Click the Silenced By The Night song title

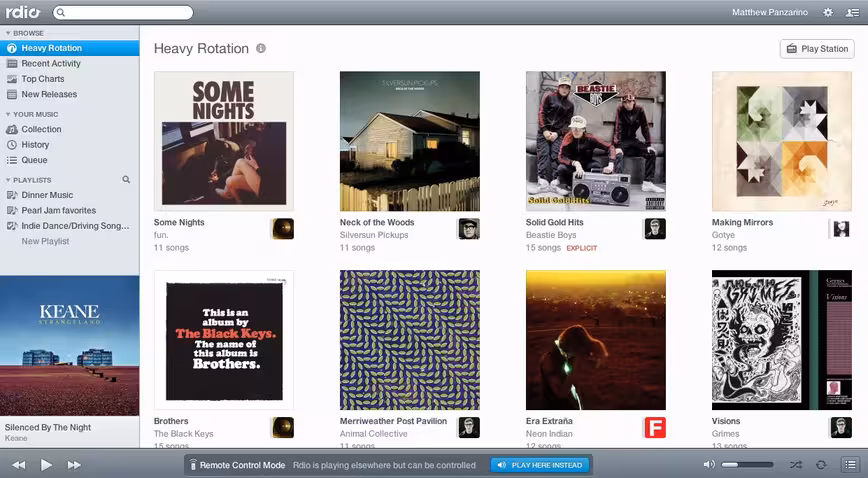[48, 427]
